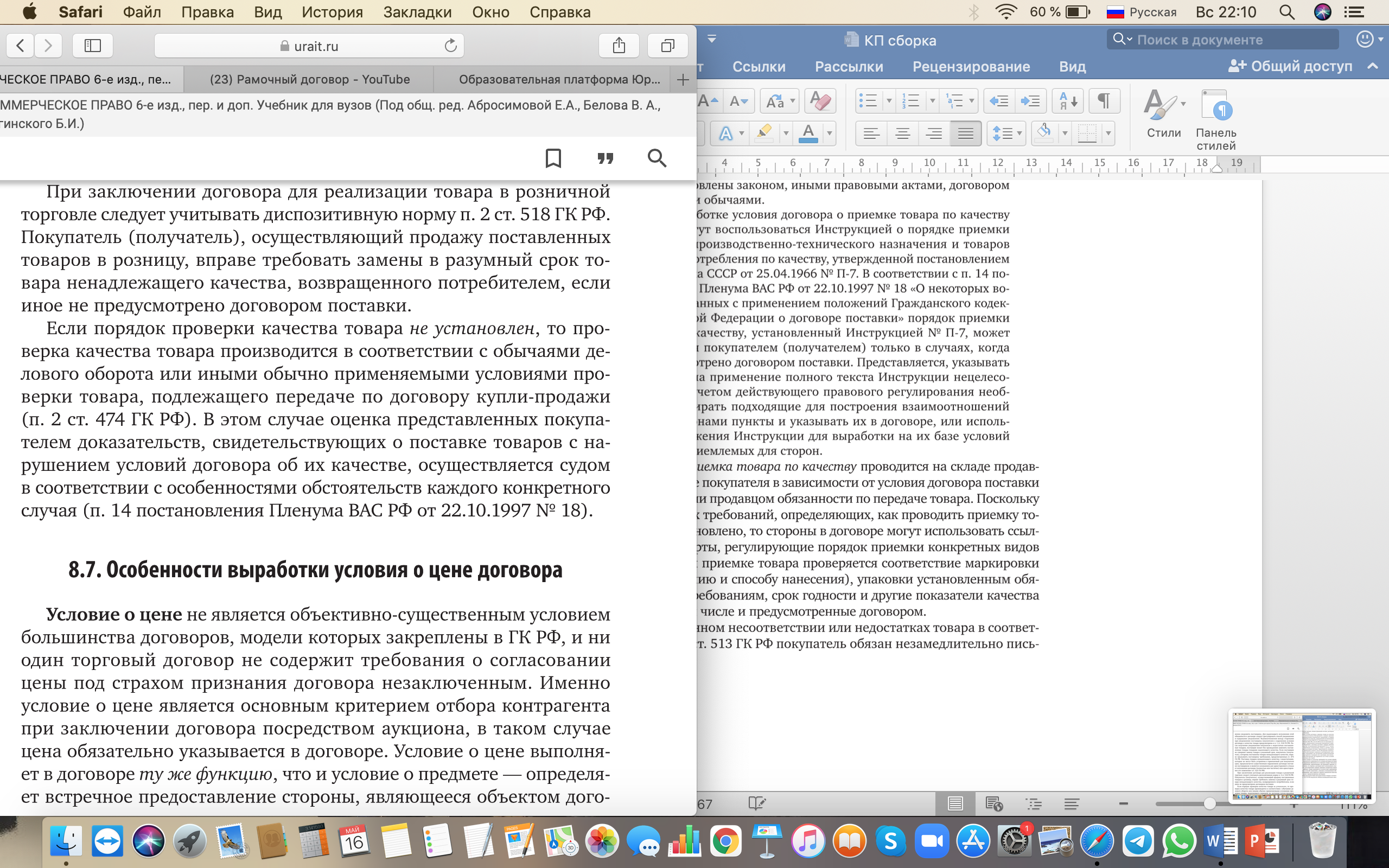Screen dimensions: 1389x868
Task: Increase font size in Word
Action: tap(708, 101)
